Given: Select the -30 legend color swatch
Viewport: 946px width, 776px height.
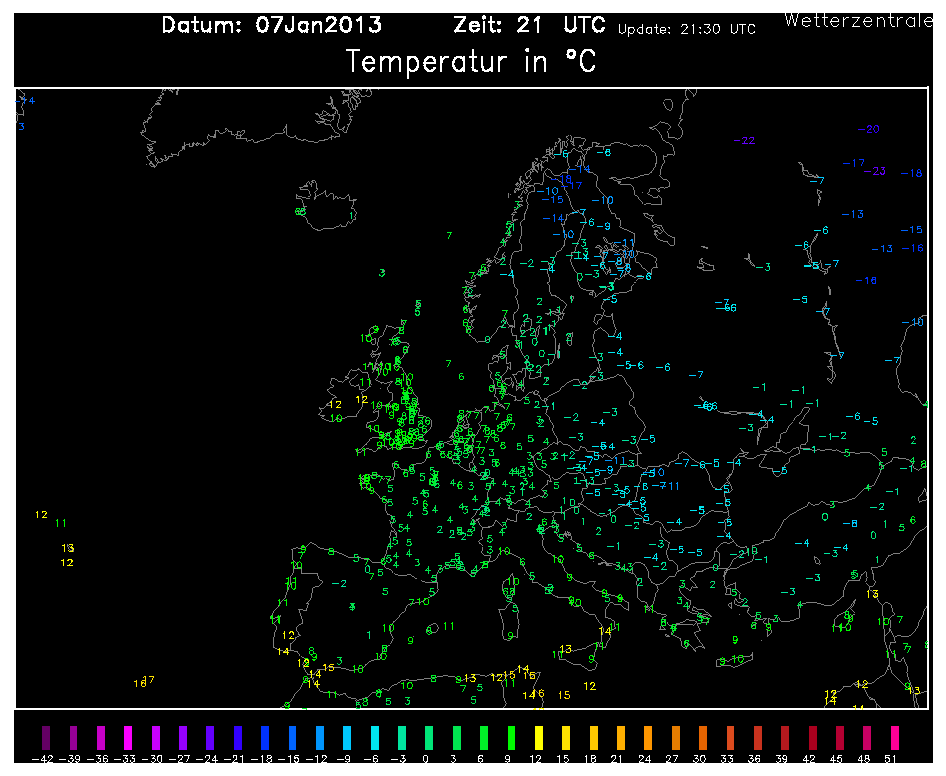Looking at the screenshot, I should click(x=156, y=737).
